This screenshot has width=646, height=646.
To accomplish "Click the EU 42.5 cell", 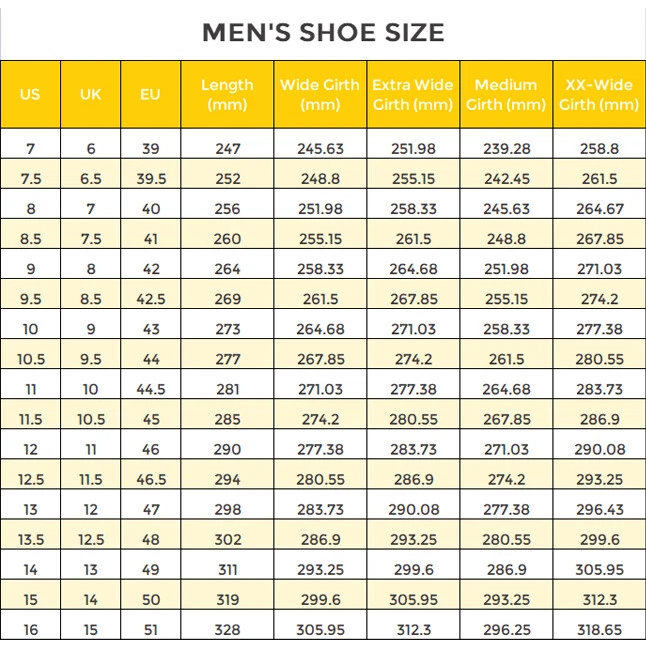I will pyautogui.click(x=150, y=299).
